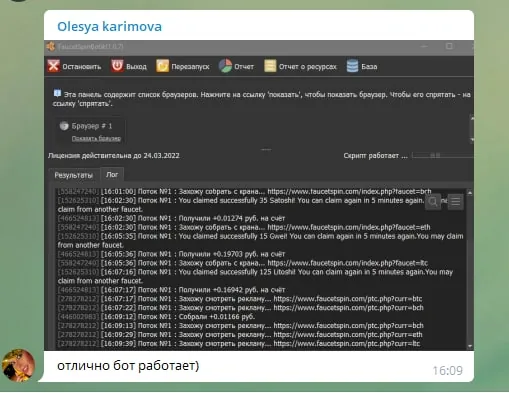
Task: Click the red Остановить (Stop) icon
Action: 53,66
